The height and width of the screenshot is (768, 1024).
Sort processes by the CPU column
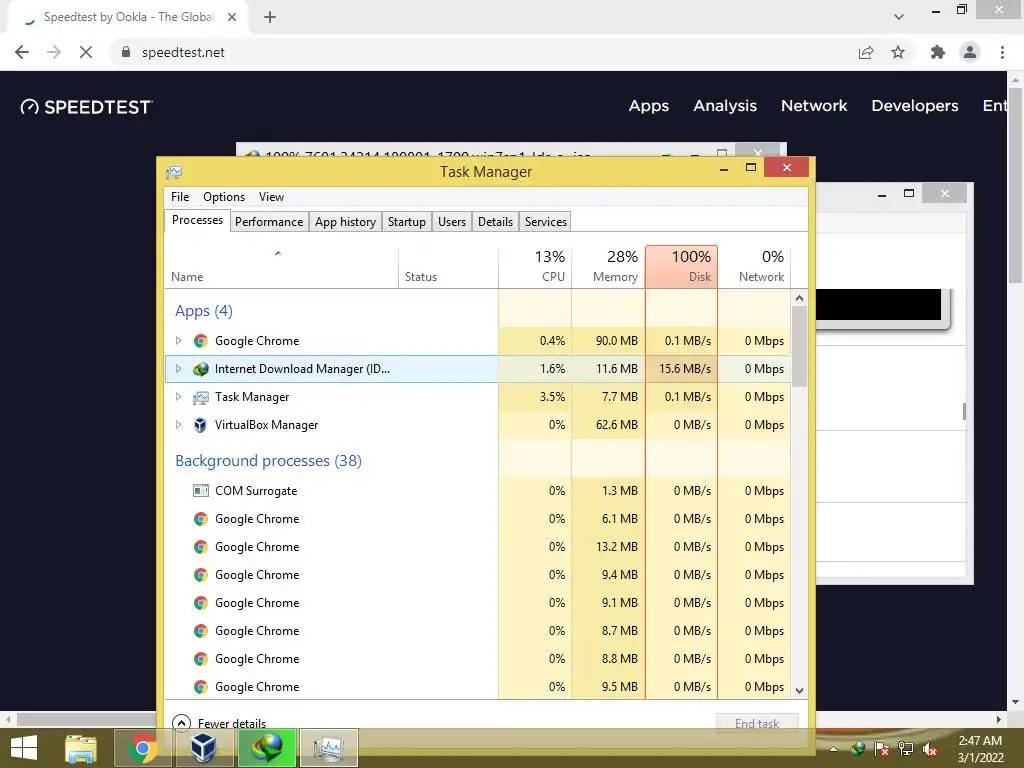(x=535, y=266)
